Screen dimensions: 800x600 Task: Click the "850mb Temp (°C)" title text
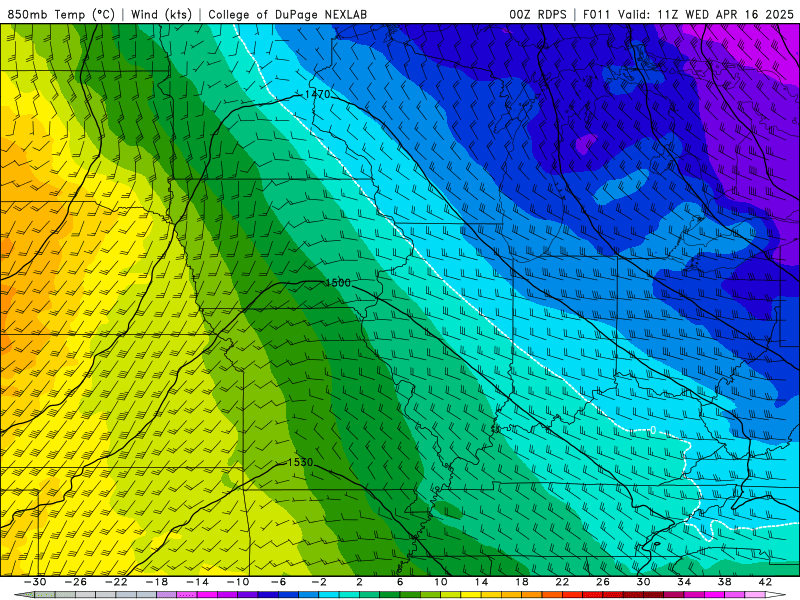pos(61,14)
